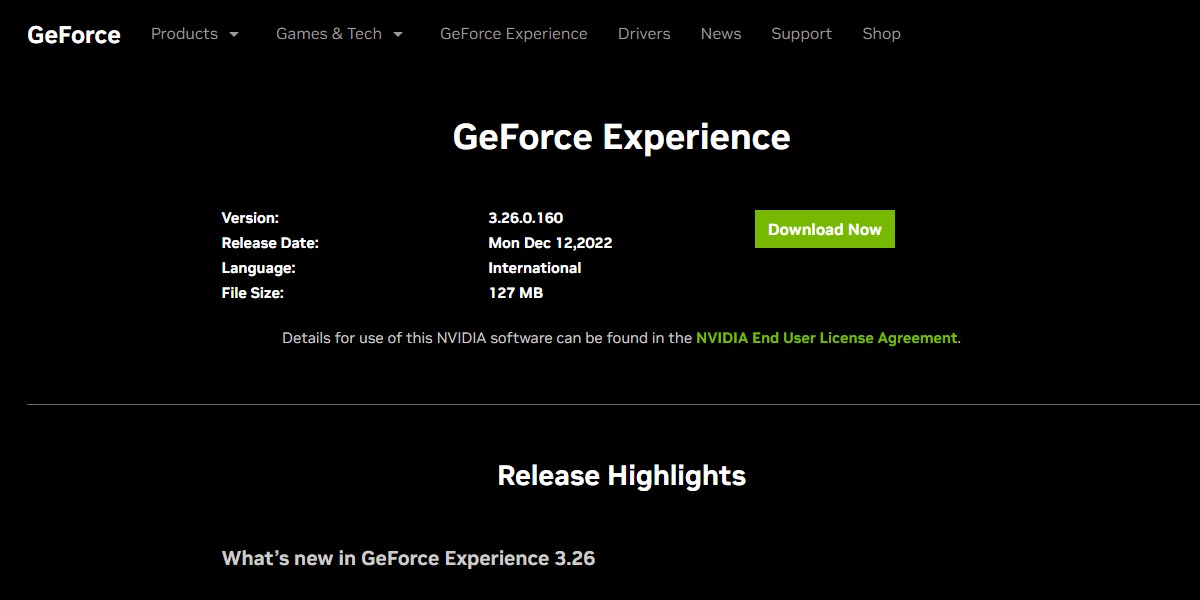Select GeForce Experience in the menu bar
Screen dimensions: 1200x600
[513, 33]
